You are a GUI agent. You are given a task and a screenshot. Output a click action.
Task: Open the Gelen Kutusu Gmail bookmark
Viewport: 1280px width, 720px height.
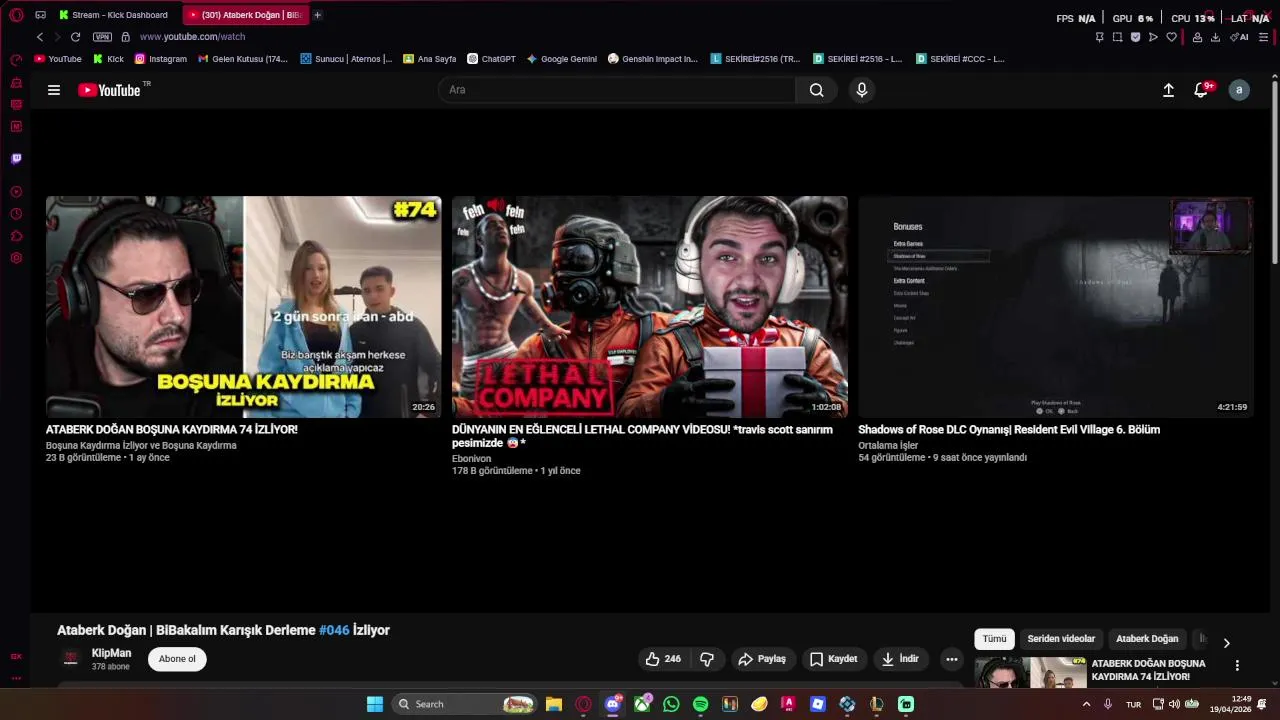(243, 59)
